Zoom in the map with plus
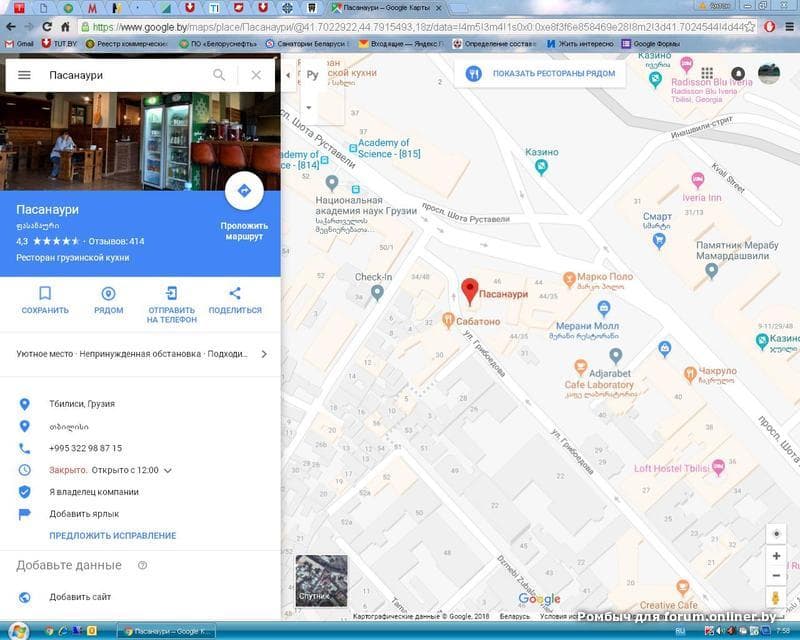 pos(776,556)
